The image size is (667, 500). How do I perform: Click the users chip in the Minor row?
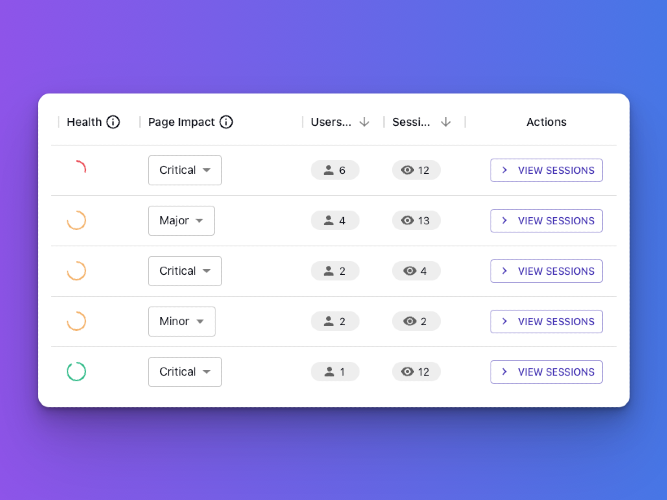pyautogui.click(x=335, y=321)
